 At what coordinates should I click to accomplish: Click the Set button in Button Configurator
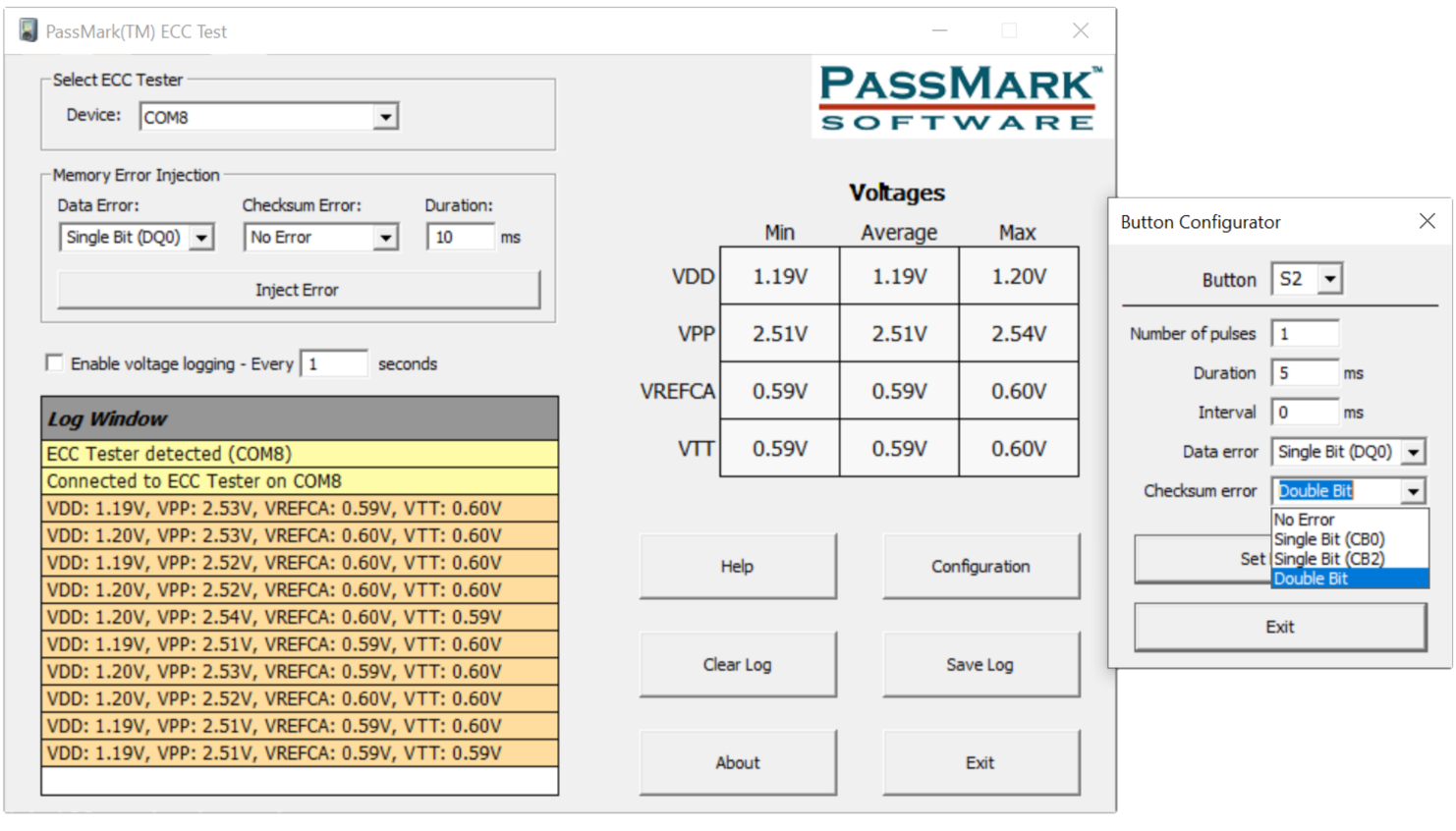pyautogui.click(x=1203, y=559)
